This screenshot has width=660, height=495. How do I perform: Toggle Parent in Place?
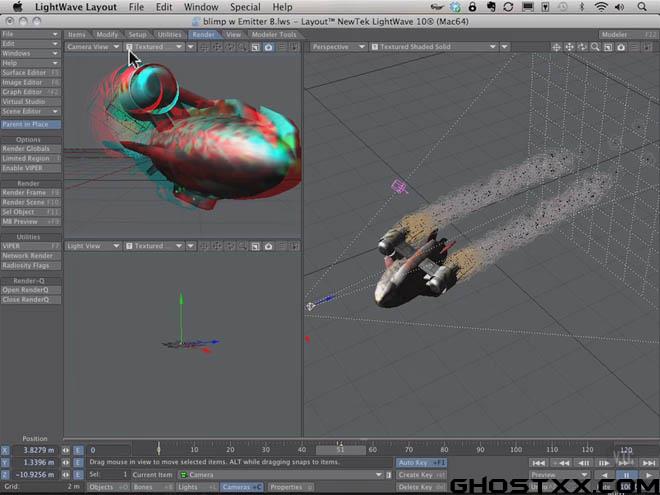[x=31, y=124]
